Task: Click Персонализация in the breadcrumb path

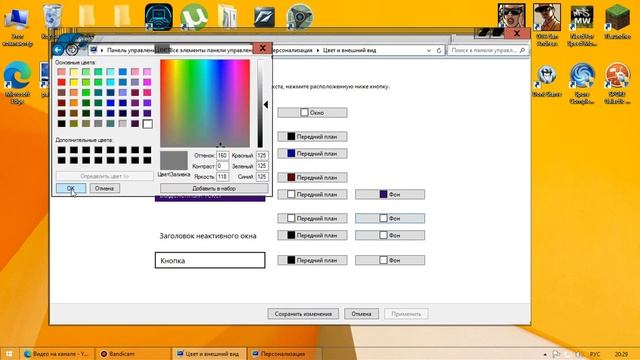Action: [x=292, y=50]
